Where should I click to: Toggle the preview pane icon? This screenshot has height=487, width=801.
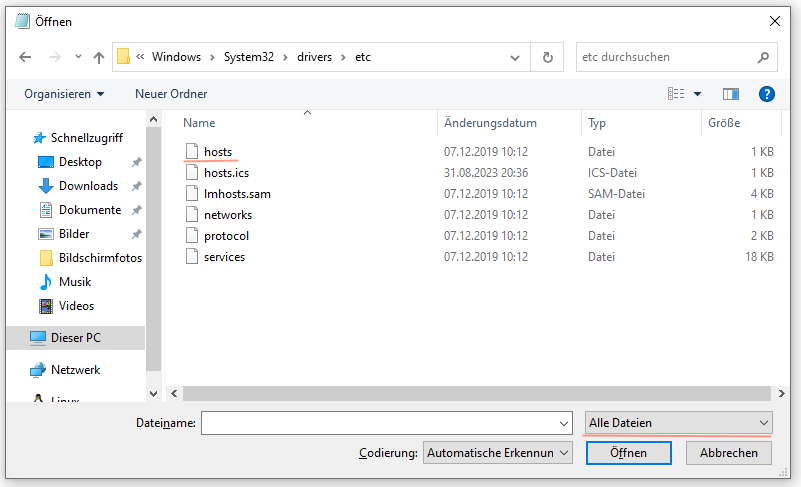(x=731, y=94)
